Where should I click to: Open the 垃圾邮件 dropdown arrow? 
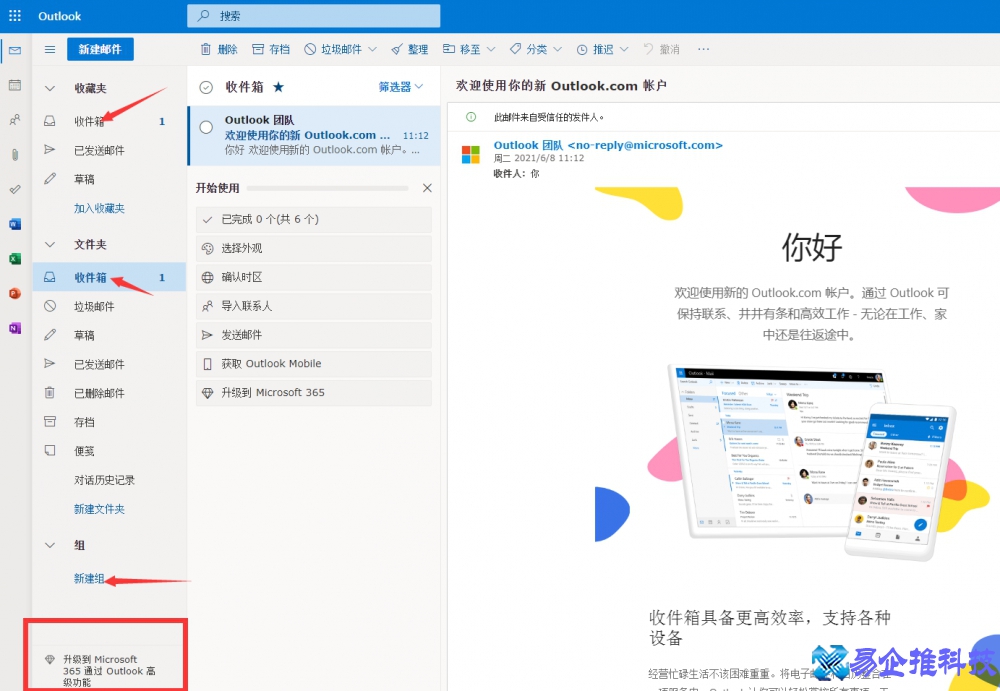click(375, 48)
